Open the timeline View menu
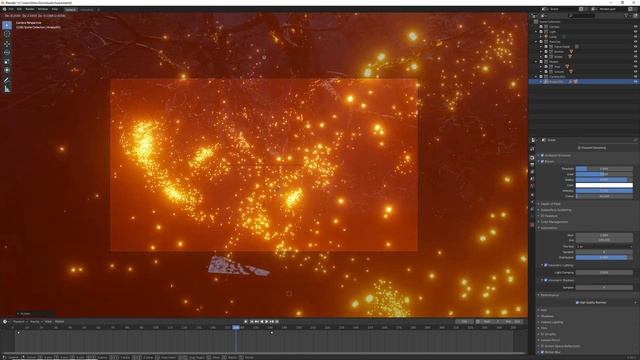Viewport: 640px width, 360px height. coord(48,322)
